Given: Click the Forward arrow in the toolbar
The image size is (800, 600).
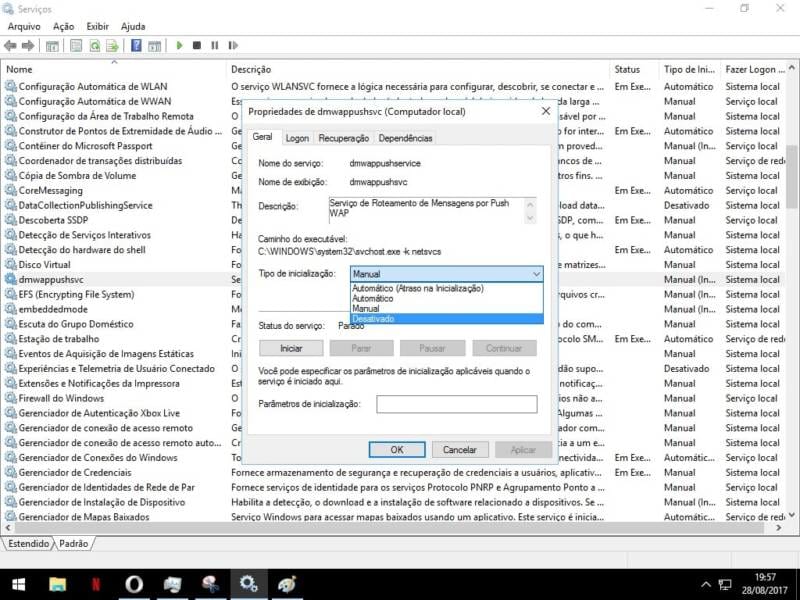Looking at the screenshot, I should point(28,46).
